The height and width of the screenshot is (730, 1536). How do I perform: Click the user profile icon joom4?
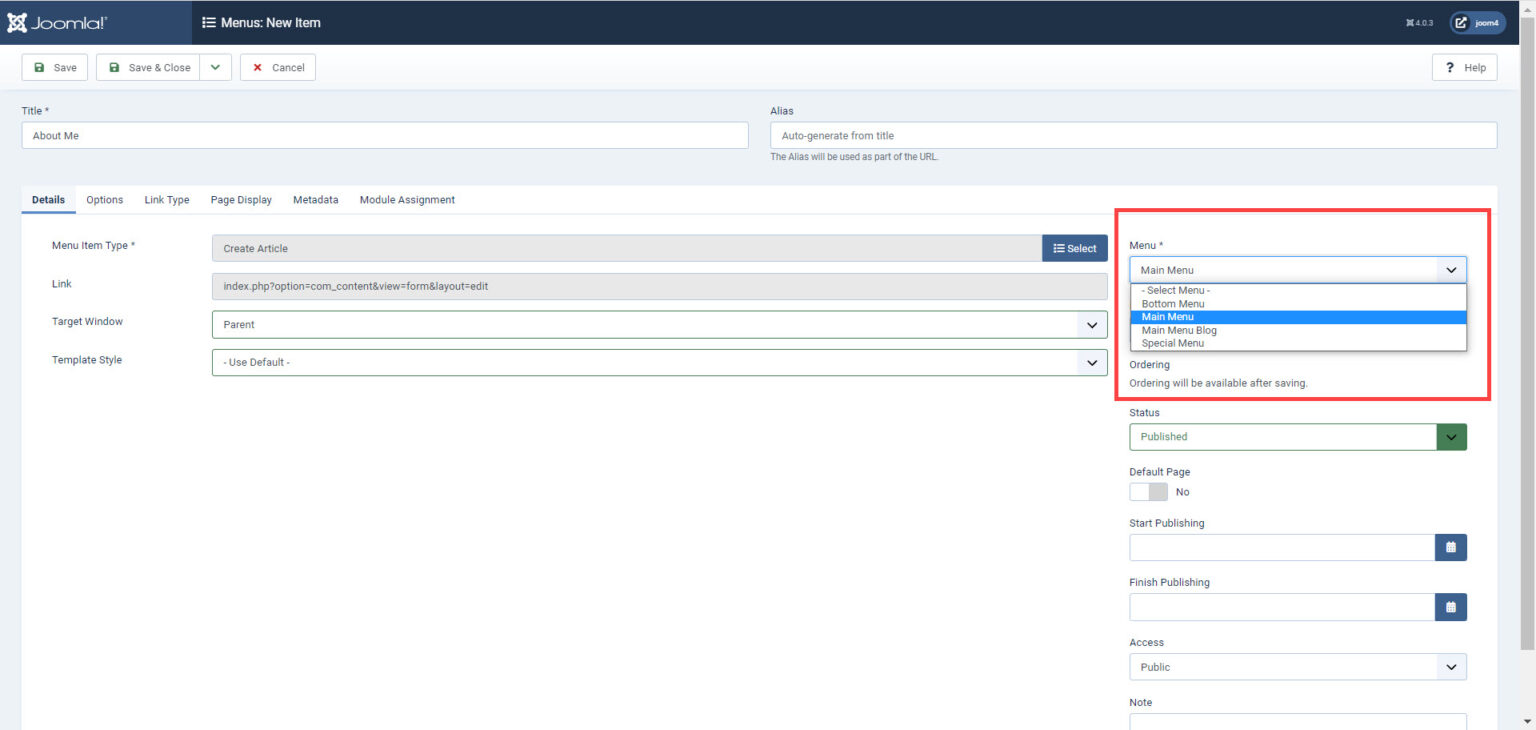(1478, 22)
